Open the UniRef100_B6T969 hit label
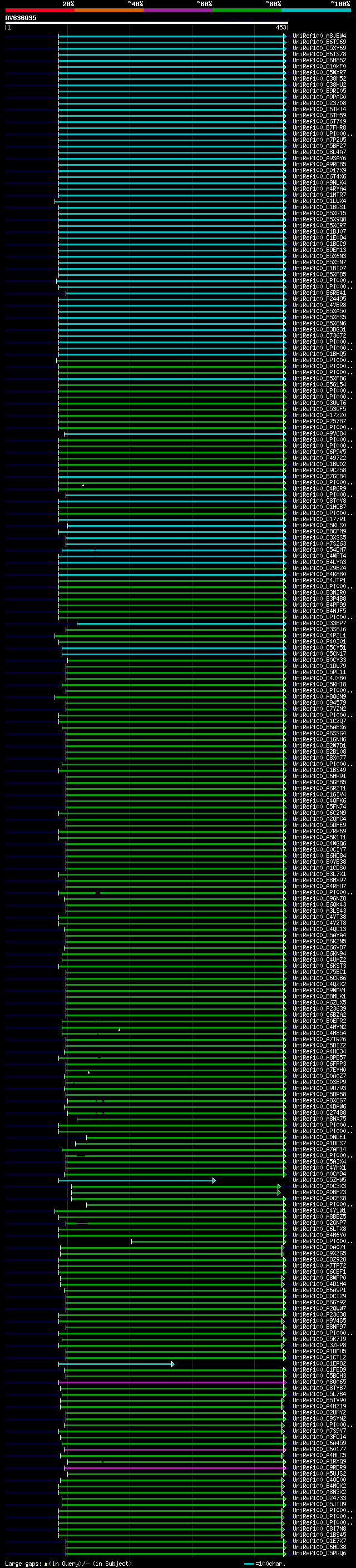 (319, 42)
